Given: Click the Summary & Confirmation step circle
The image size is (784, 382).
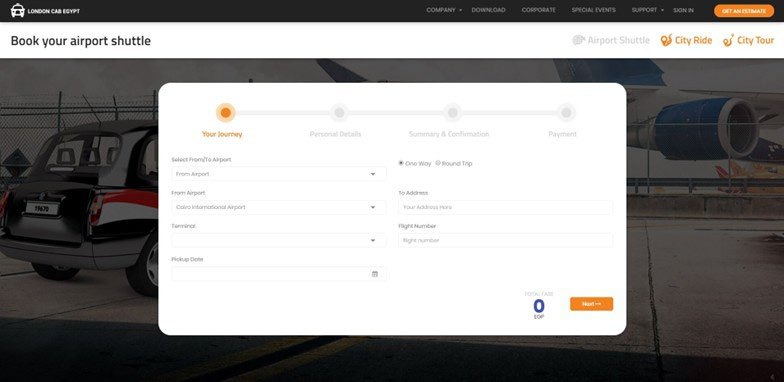Looking at the screenshot, I should coord(452,112).
